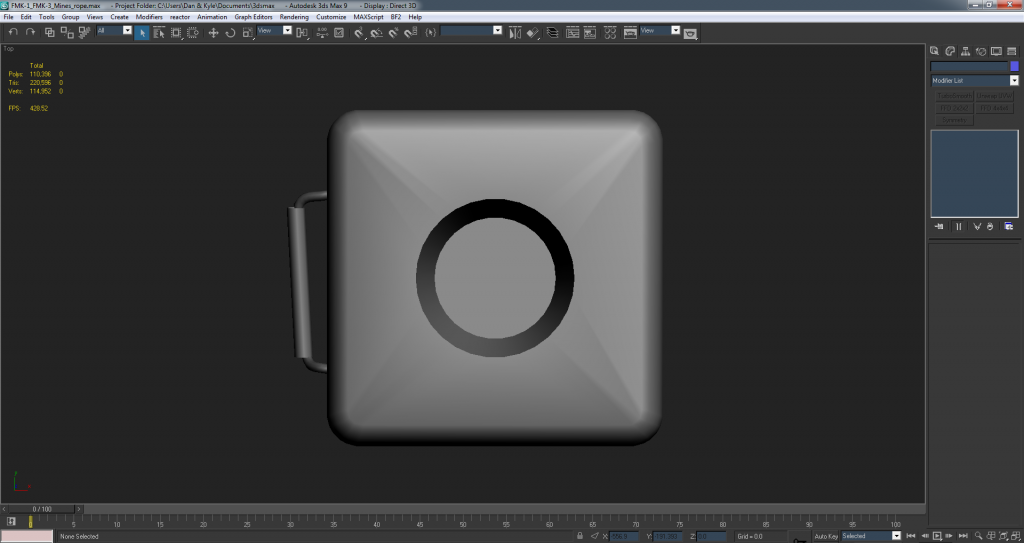Toggle the Auto Key button
The height and width of the screenshot is (543, 1024).
826,536
